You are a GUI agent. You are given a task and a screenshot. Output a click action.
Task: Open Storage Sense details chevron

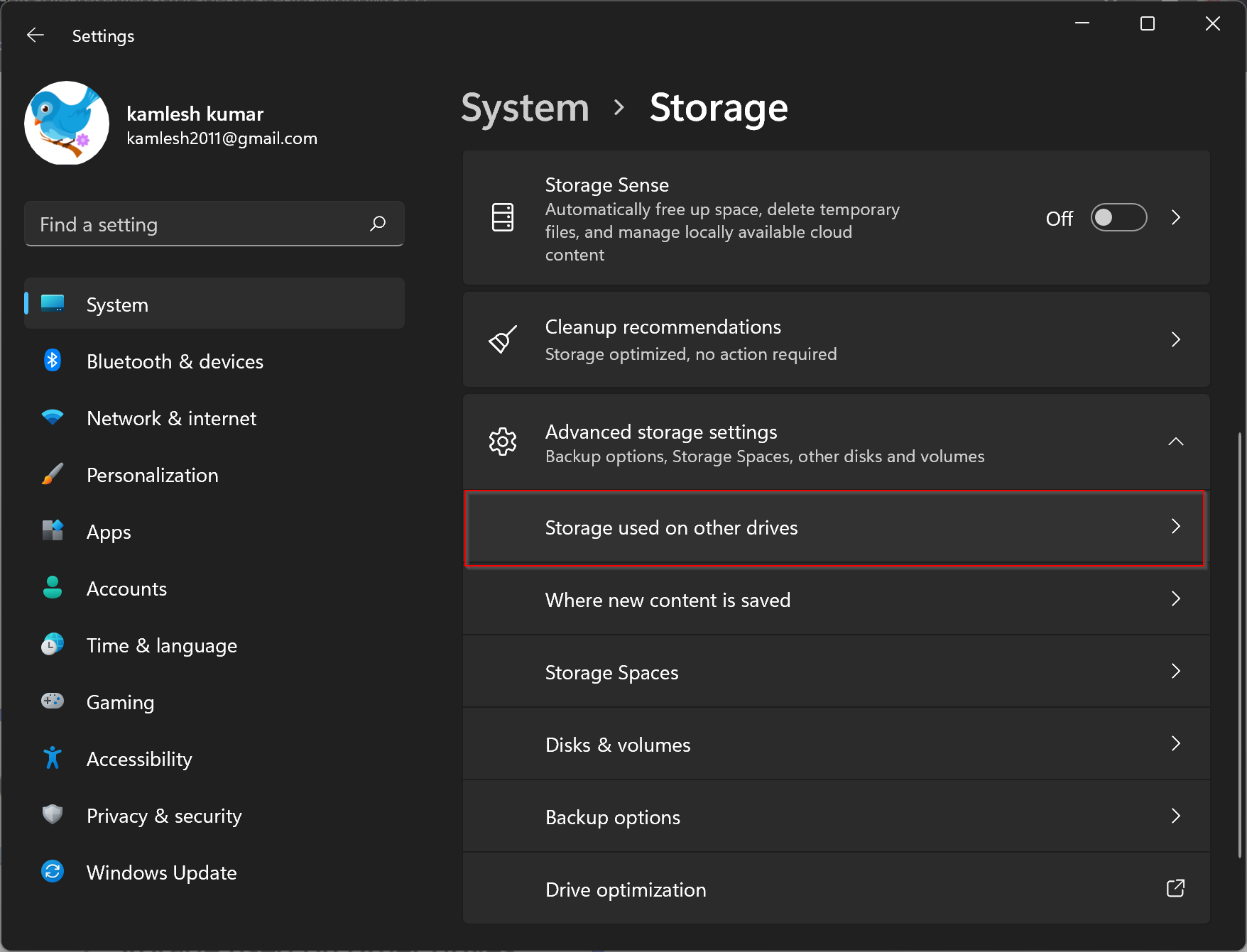[x=1176, y=218]
